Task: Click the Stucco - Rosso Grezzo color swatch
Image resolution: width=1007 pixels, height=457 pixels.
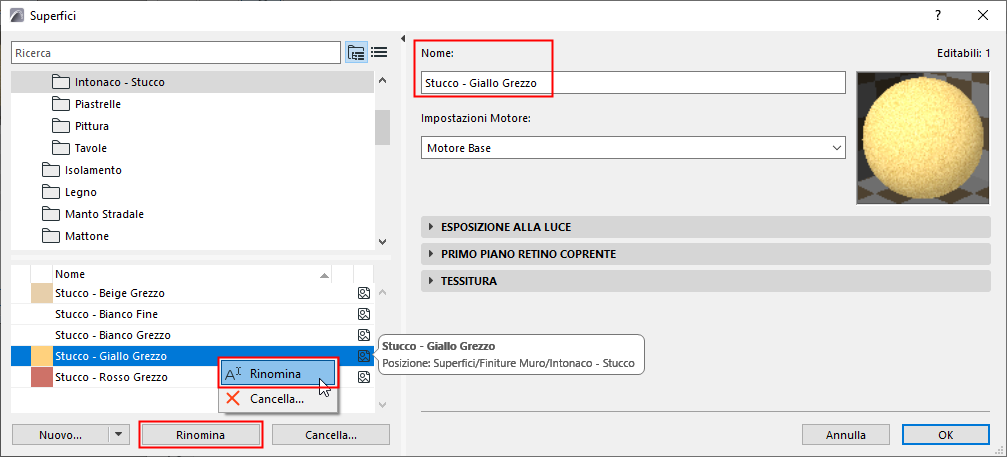Action: (x=42, y=378)
